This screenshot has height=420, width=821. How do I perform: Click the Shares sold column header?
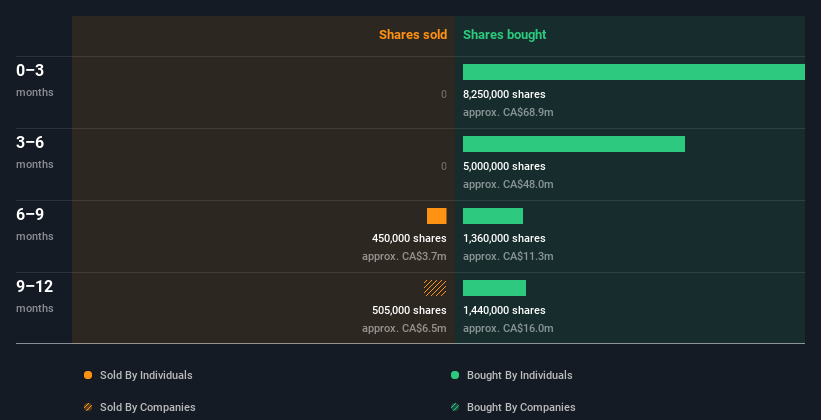[x=412, y=35]
